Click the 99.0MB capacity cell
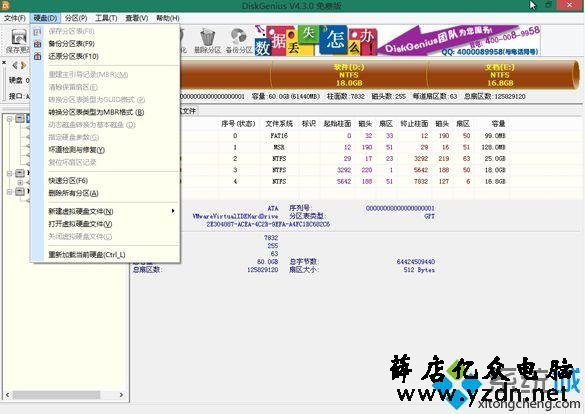 [x=495, y=136]
